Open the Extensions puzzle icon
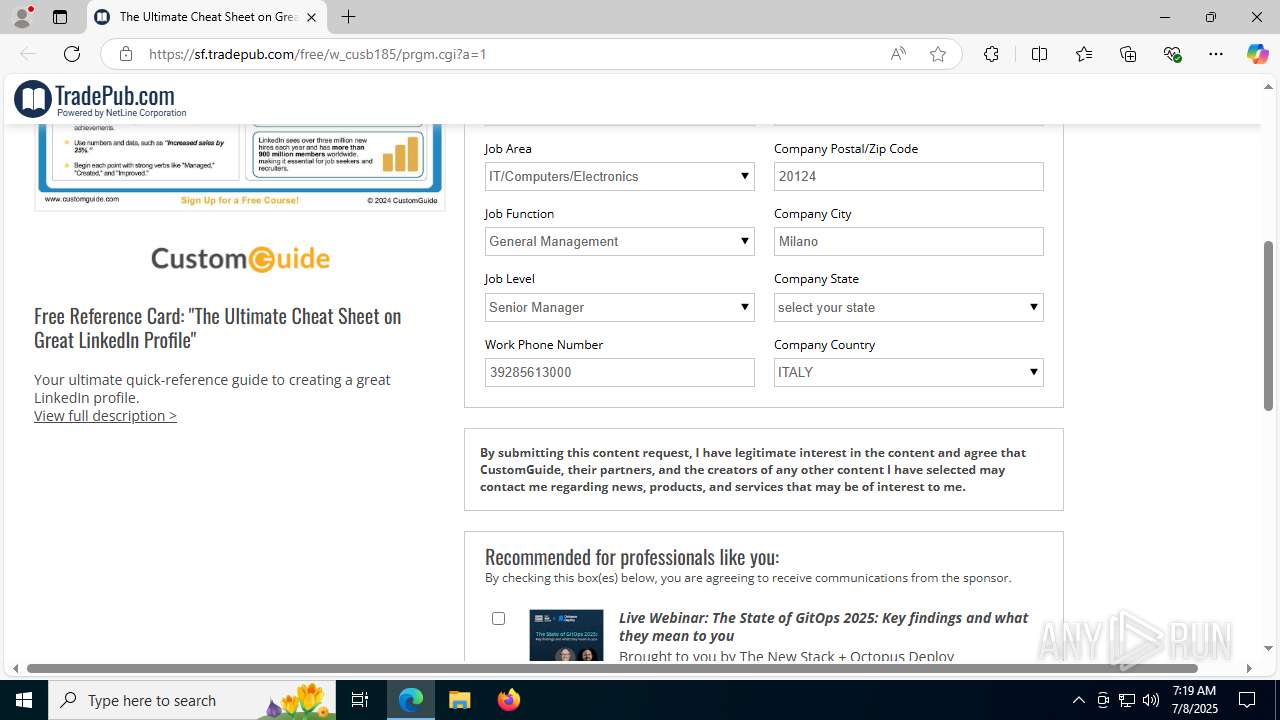The width and height of the screenshot is (1280, 720). [x=991, y=54]
